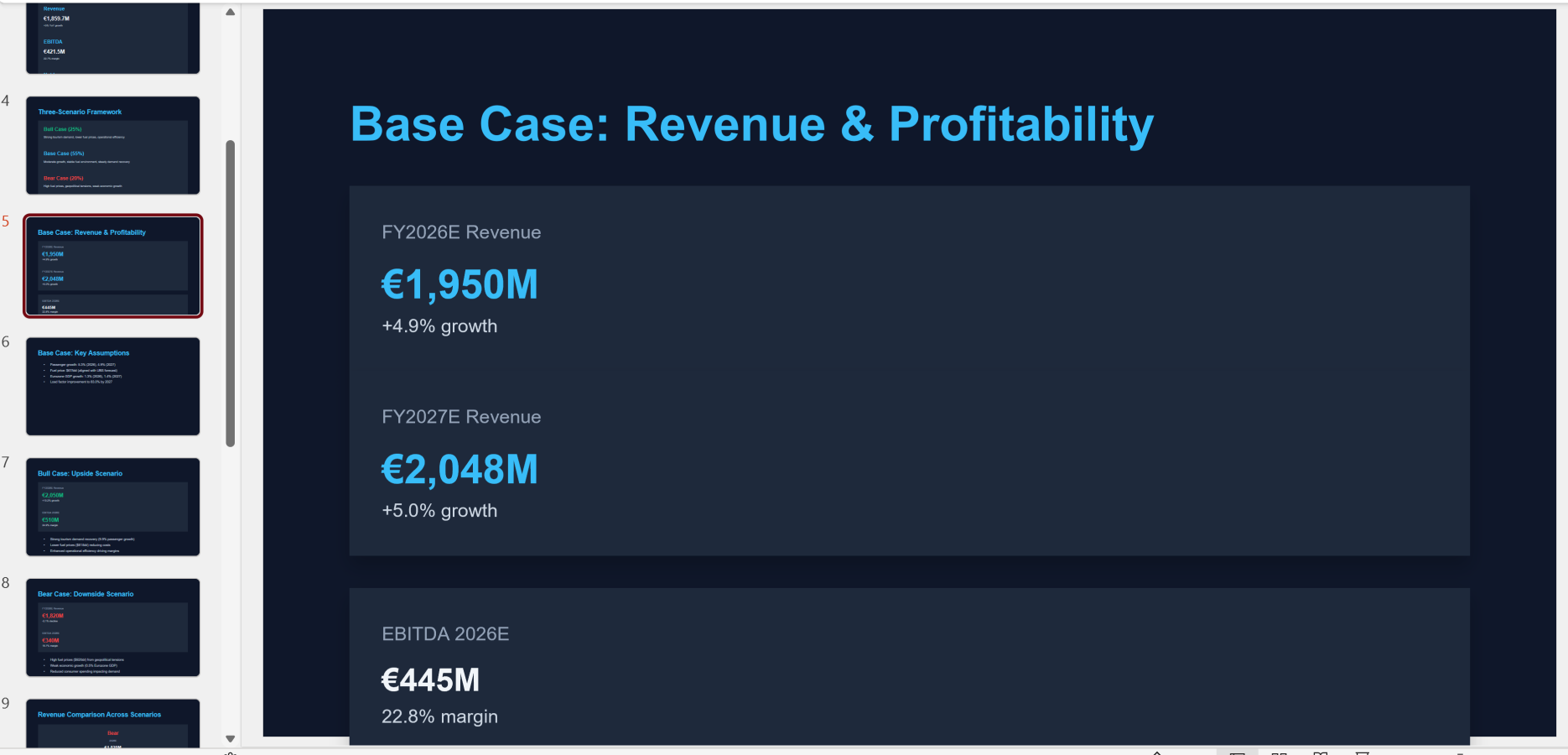1568x755 pixels.
Task: Click the '22.8% margin' text
Action: [x=439, y=716]
